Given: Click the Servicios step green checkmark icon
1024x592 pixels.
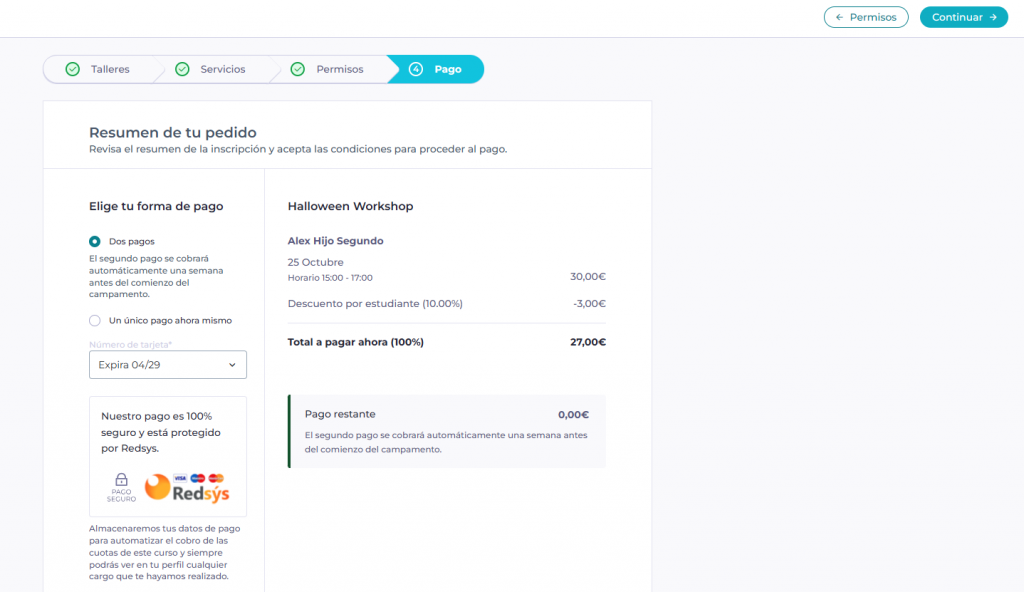Looking at the screenshot, I should pyautogui.click(x=182, y=69).
